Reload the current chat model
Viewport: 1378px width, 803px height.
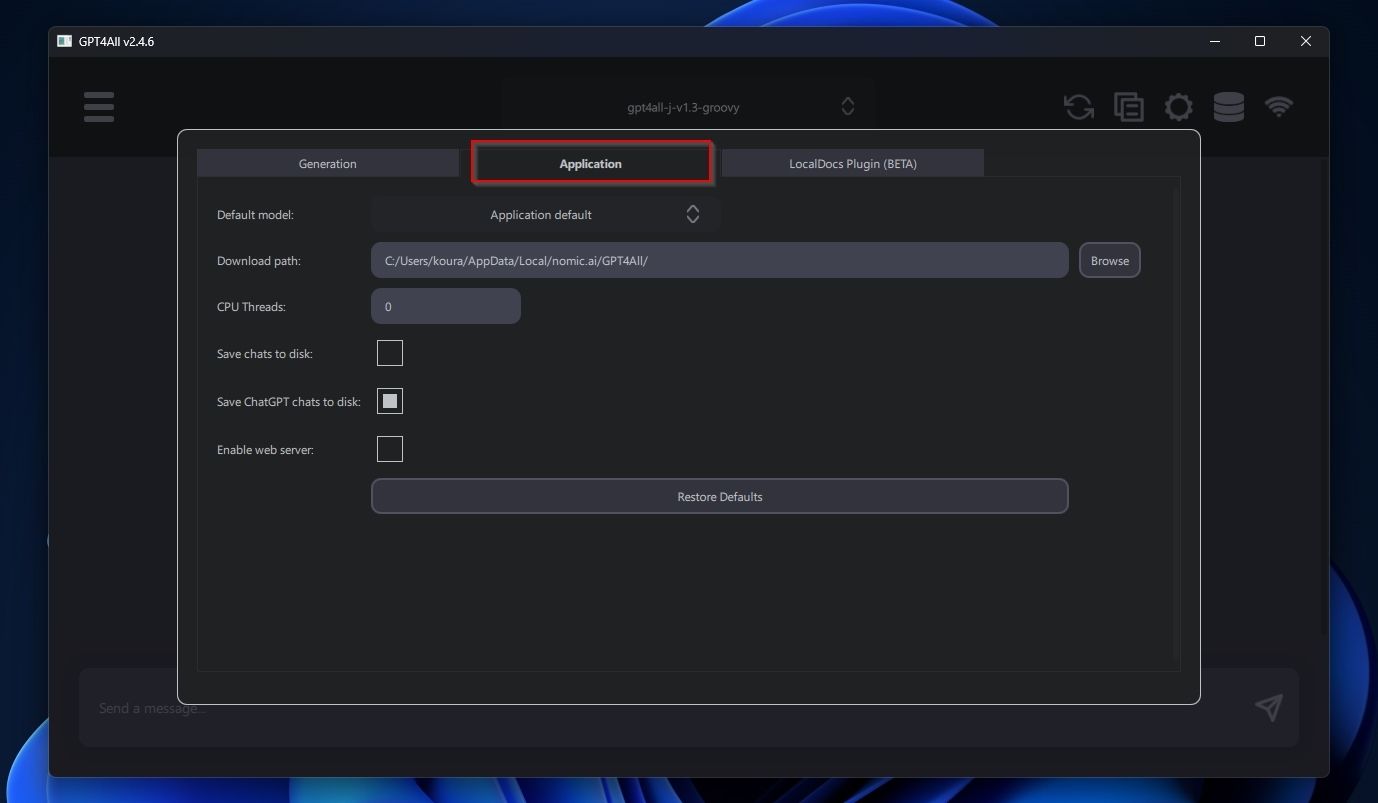[1078, 107]
